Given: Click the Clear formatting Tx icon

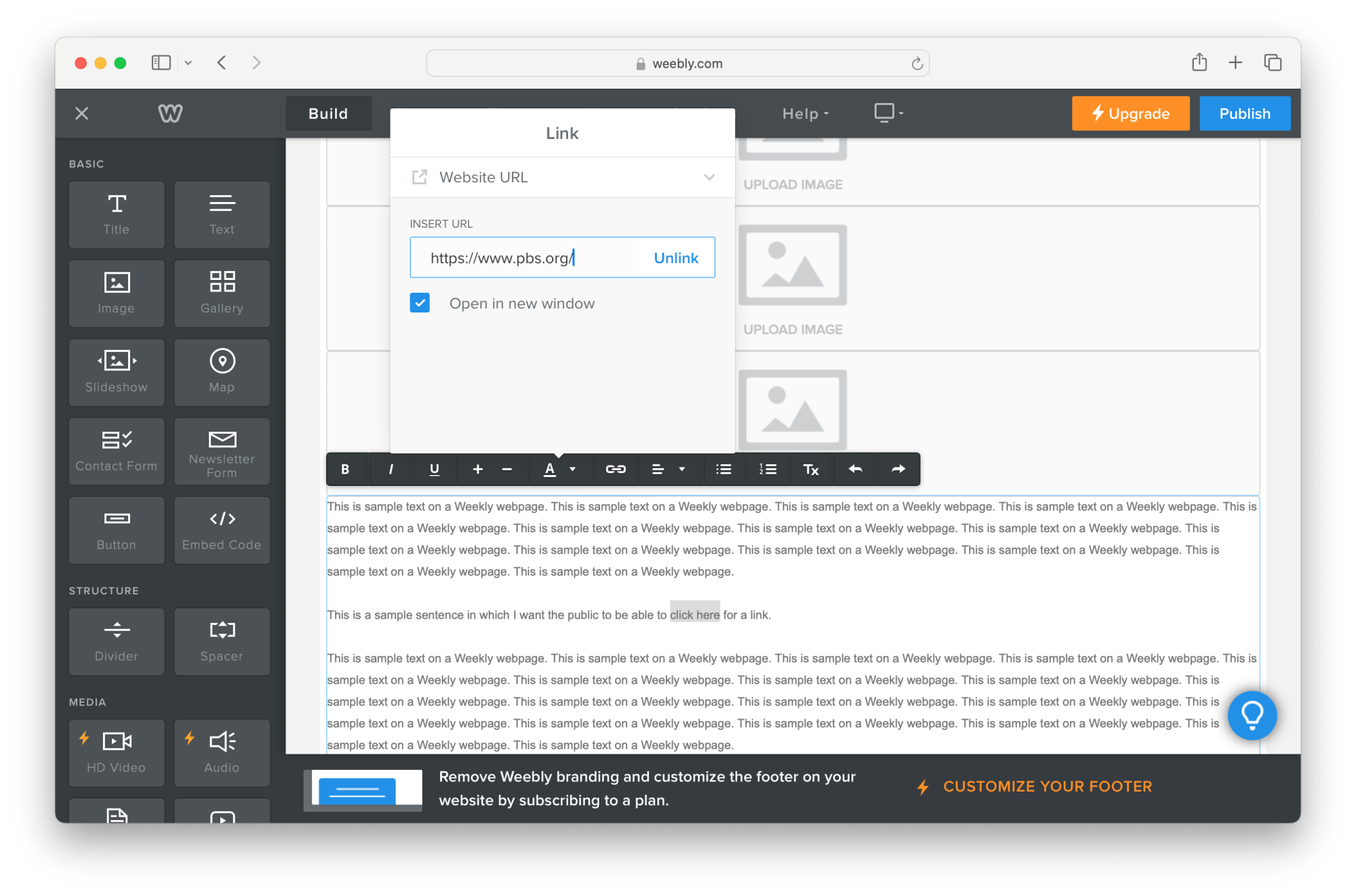Looking at the screenshot, I should (x=810, y=469).
